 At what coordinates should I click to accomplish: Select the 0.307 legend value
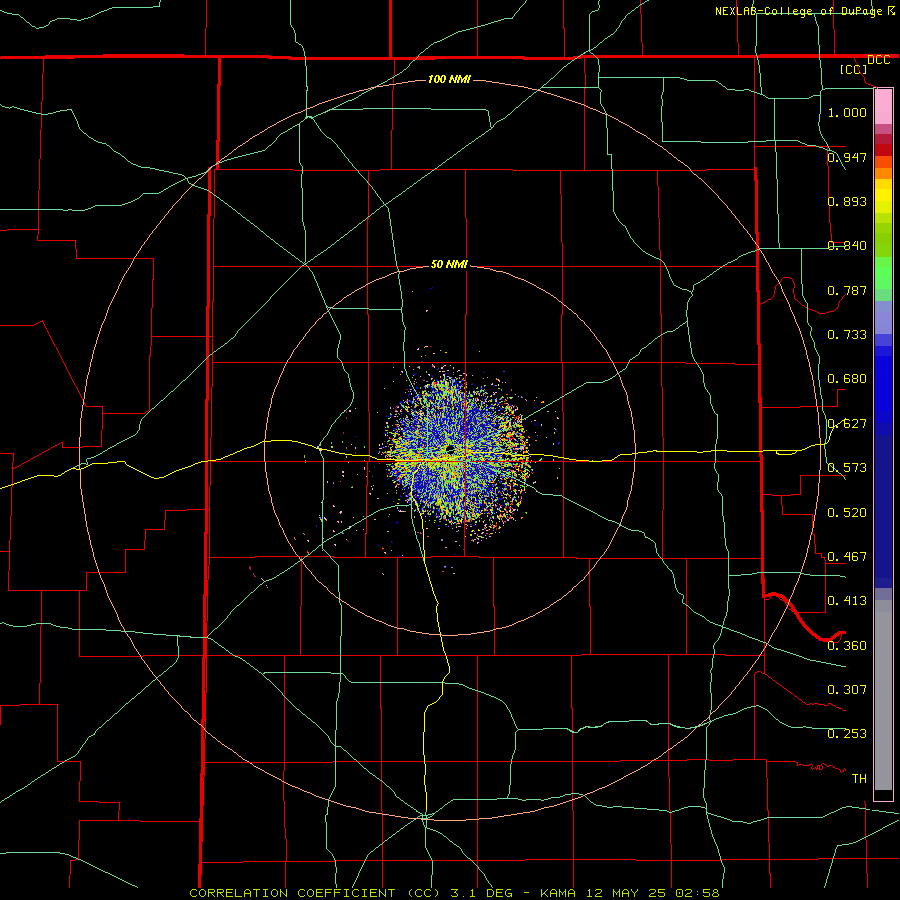click(x=847, y=690)
